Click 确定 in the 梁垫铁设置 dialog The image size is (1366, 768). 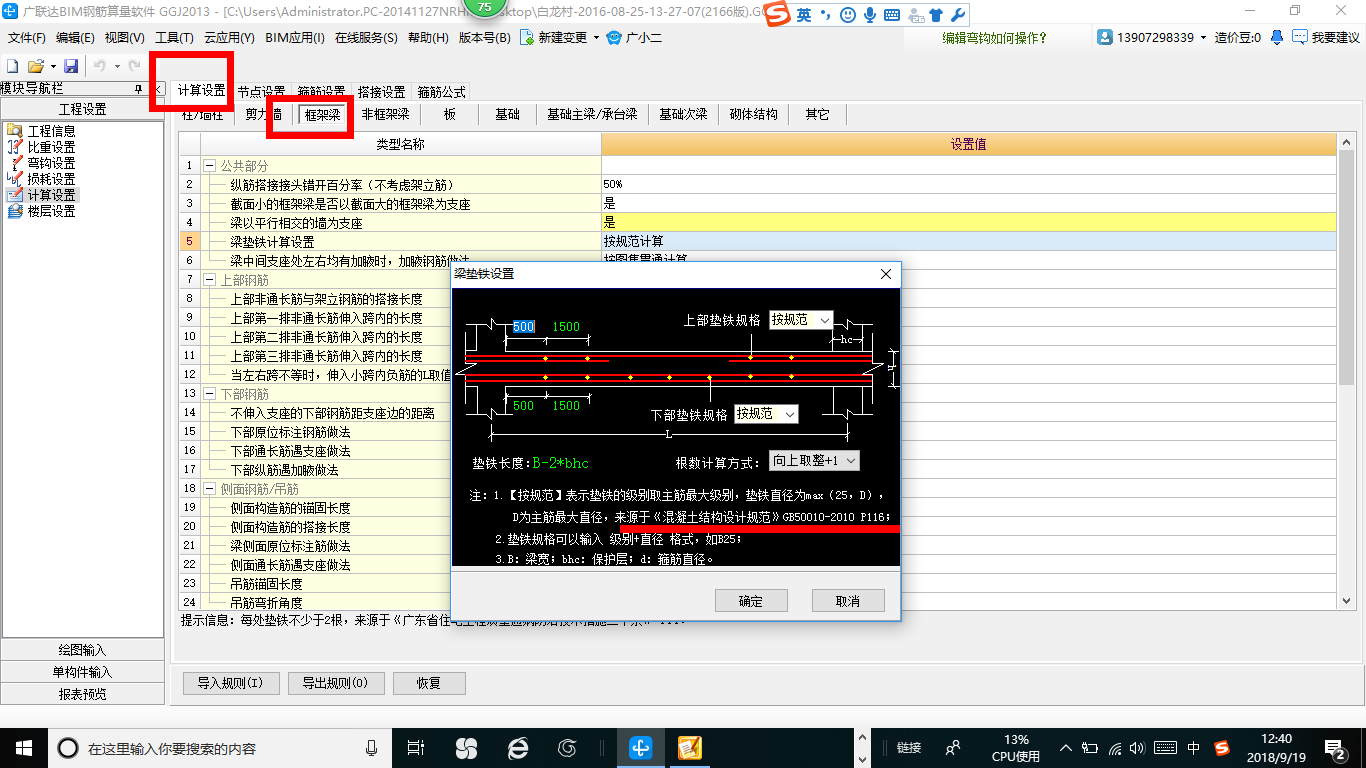coord(751,601)
